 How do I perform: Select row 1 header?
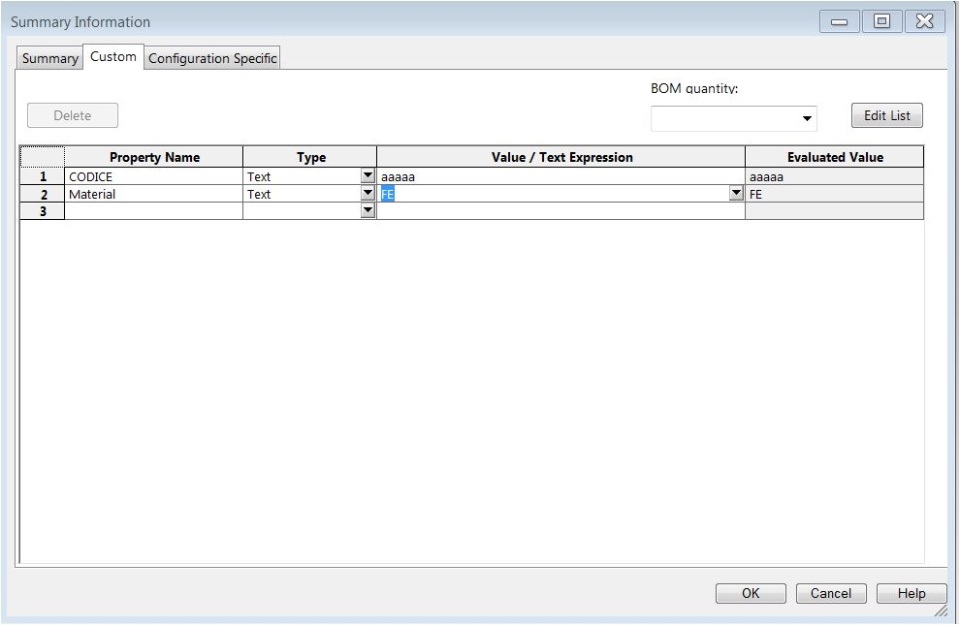tap(42, 176)
